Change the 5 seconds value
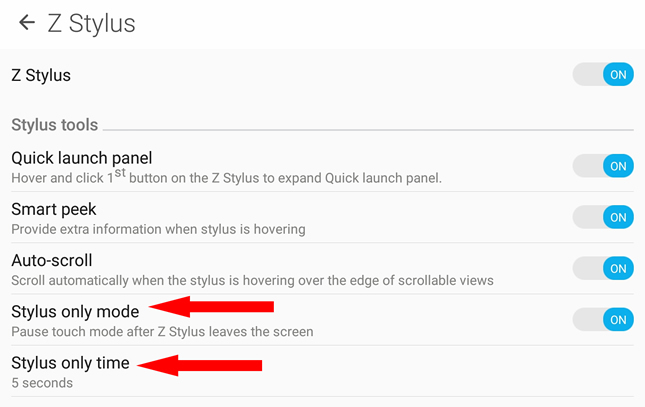This screenshot has height=407, width=645. (42, 383)
